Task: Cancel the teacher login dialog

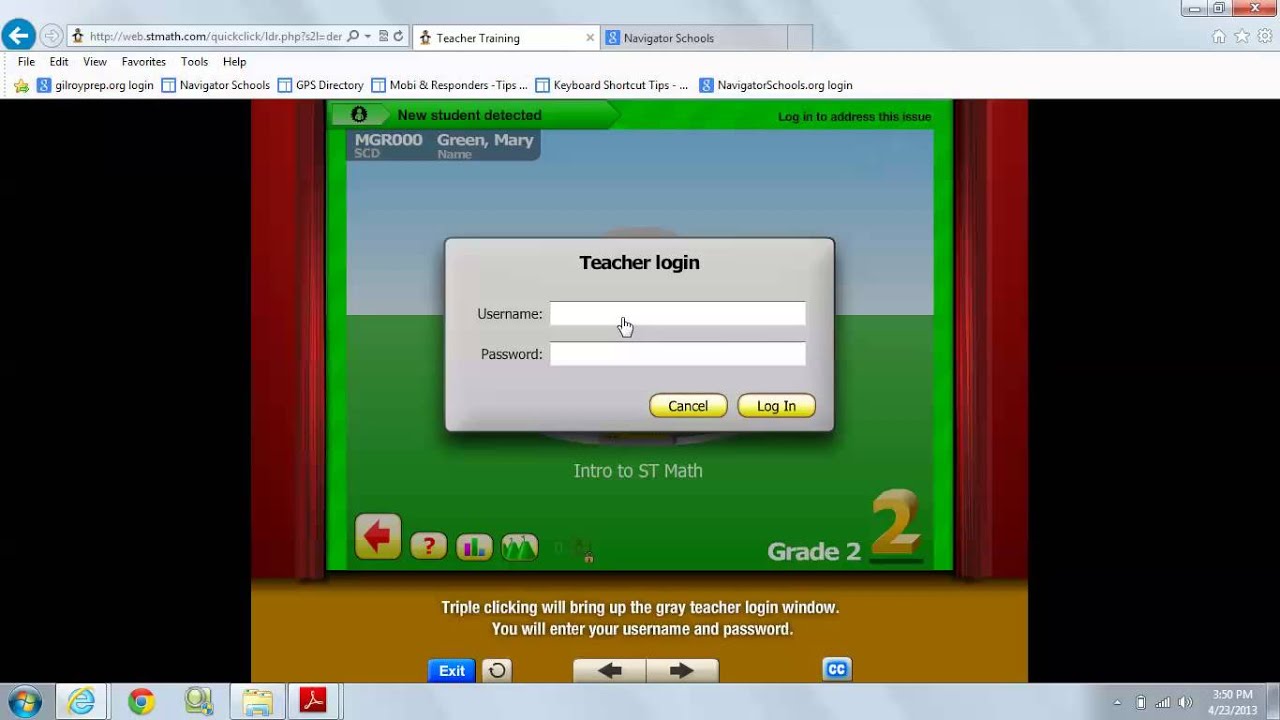Action: [x=688, y=405]
